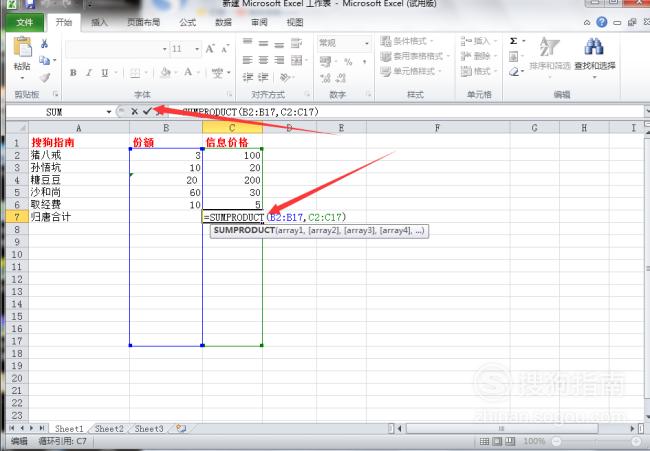650x451 pixels.
Task: Apply percent style with the % icon
Action: click(x=348, y=62)
